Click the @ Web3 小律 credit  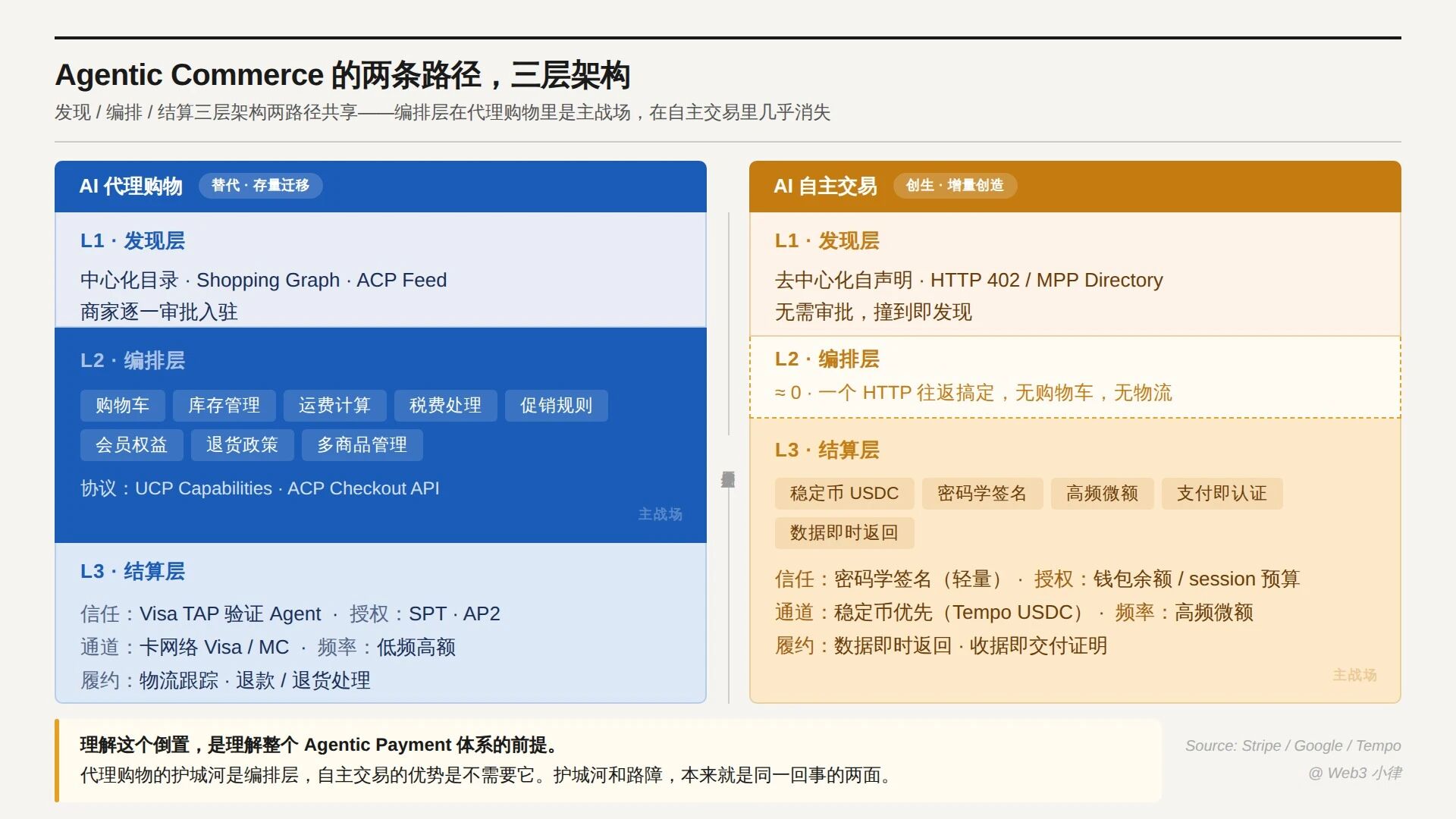pyautogui.click(x=1354, y=773)
